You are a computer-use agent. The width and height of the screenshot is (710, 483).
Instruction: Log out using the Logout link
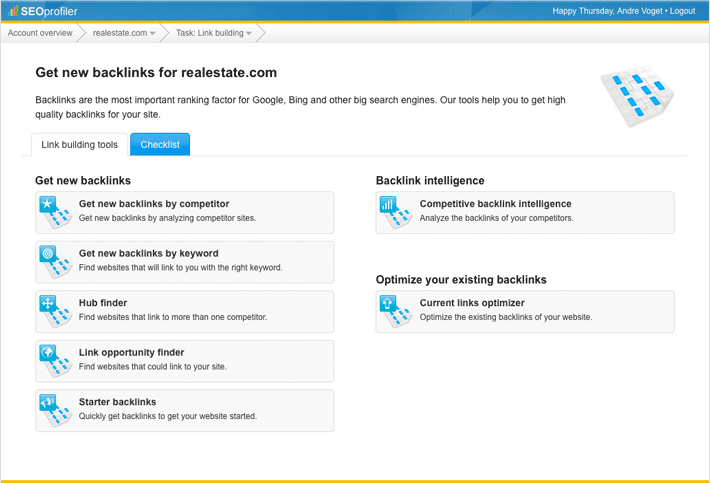(x=682, y=11)
